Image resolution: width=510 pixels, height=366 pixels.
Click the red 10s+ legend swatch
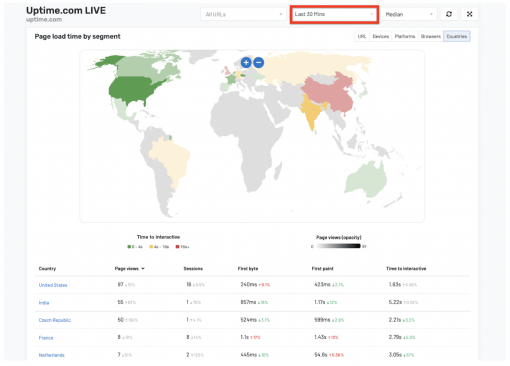pos(177,247)
